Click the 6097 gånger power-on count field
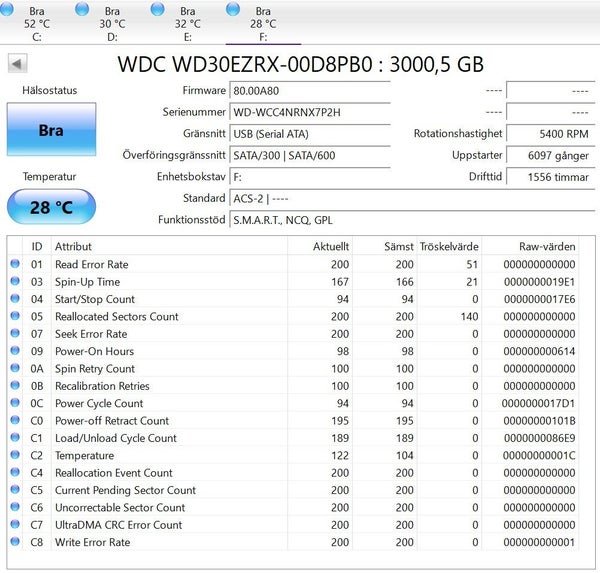 coord(550,155)
